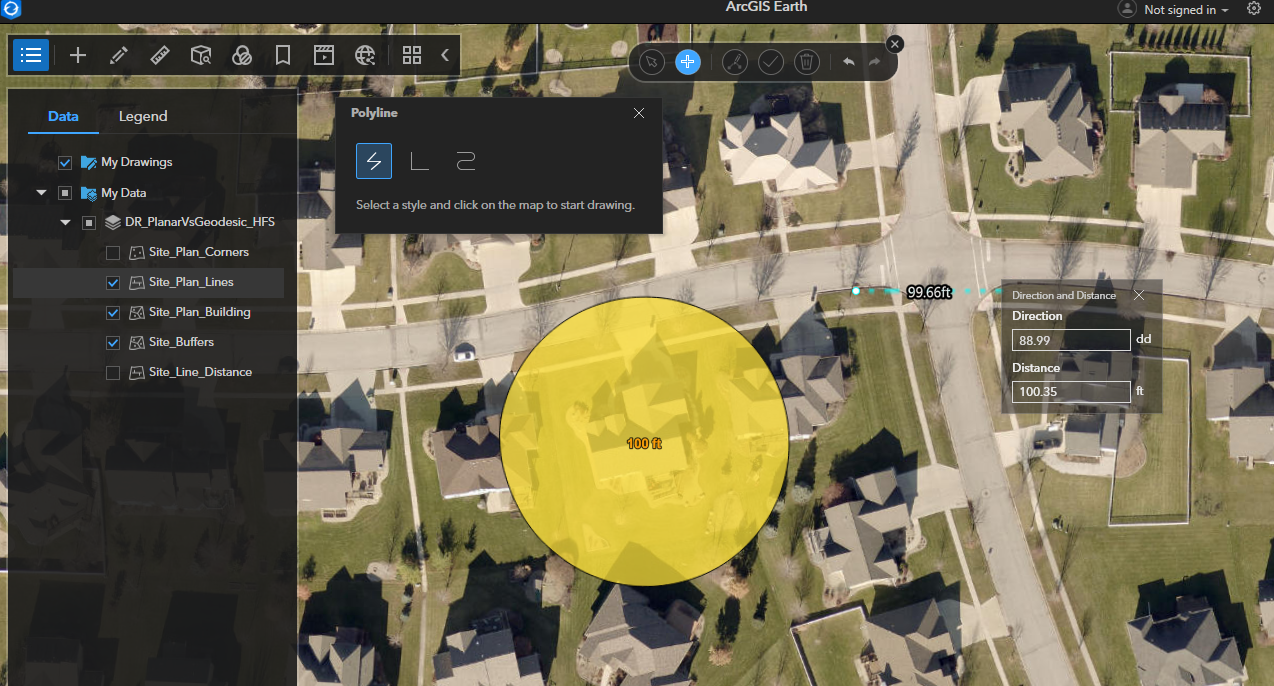The image size is (1274, 686).
Task: Collapse the left panel using the chevron
Action: click(445, 55)
